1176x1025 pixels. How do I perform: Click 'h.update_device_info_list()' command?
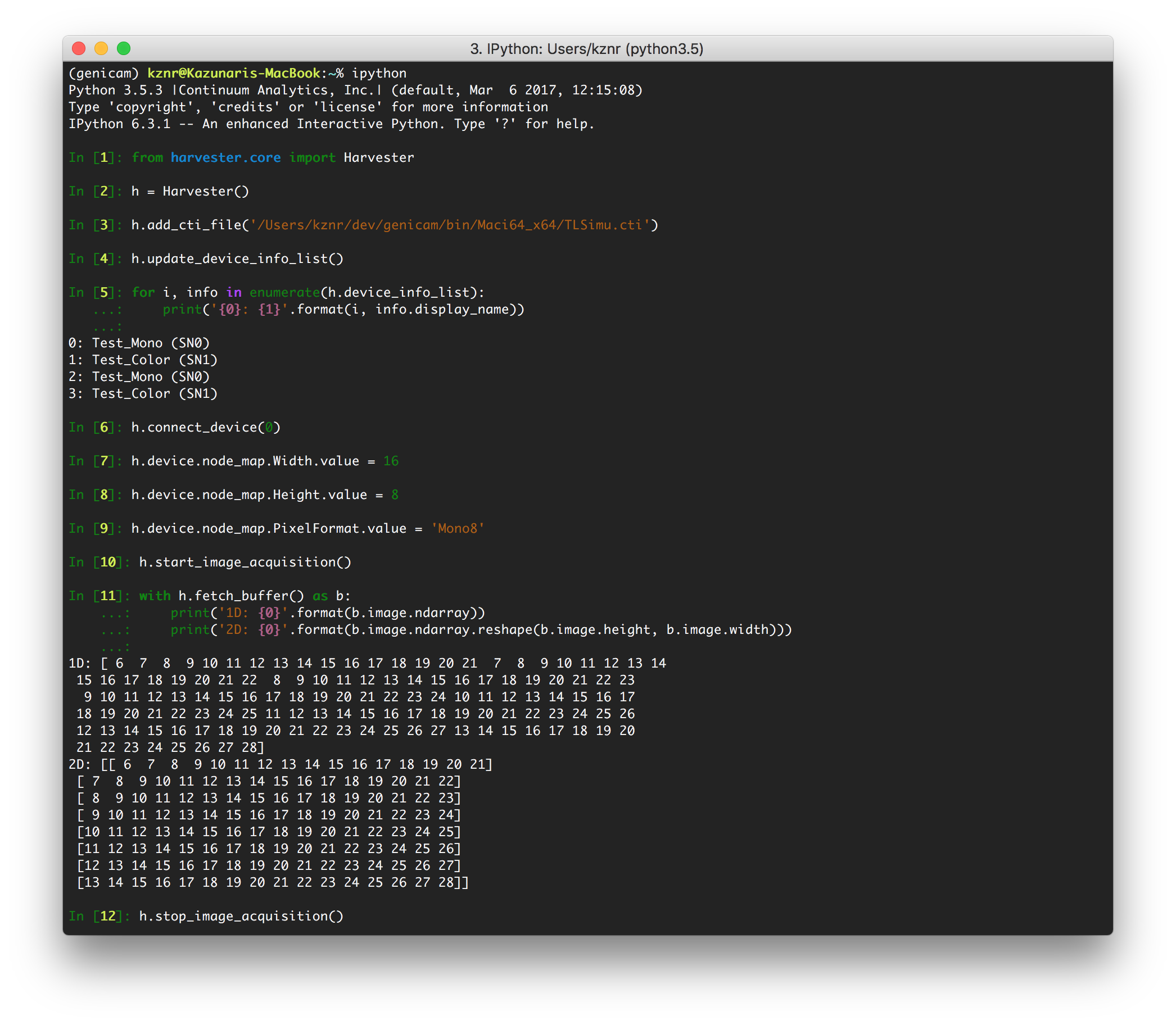(x=237, y=259)
